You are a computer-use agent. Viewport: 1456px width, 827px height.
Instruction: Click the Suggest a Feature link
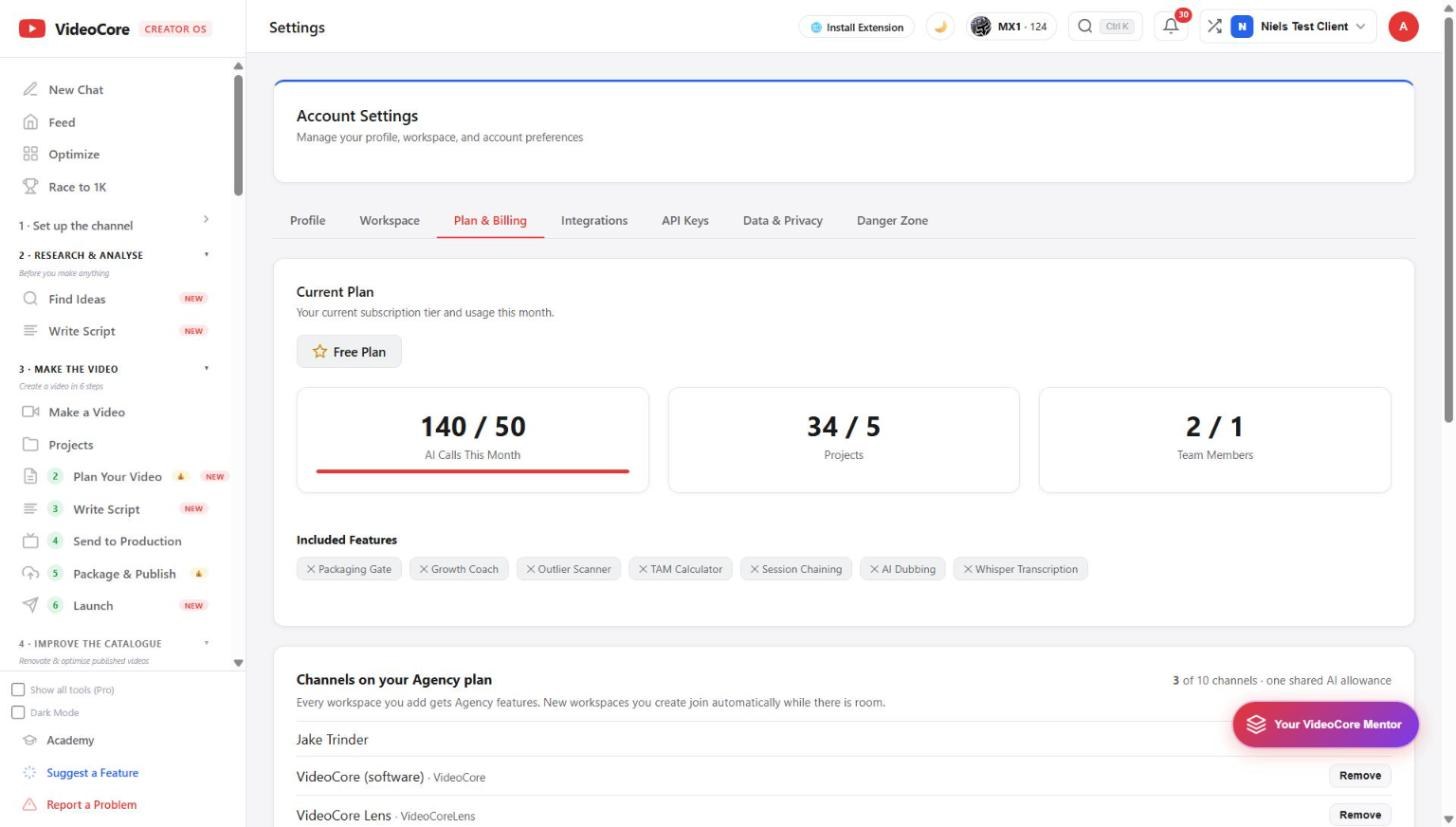92,773
